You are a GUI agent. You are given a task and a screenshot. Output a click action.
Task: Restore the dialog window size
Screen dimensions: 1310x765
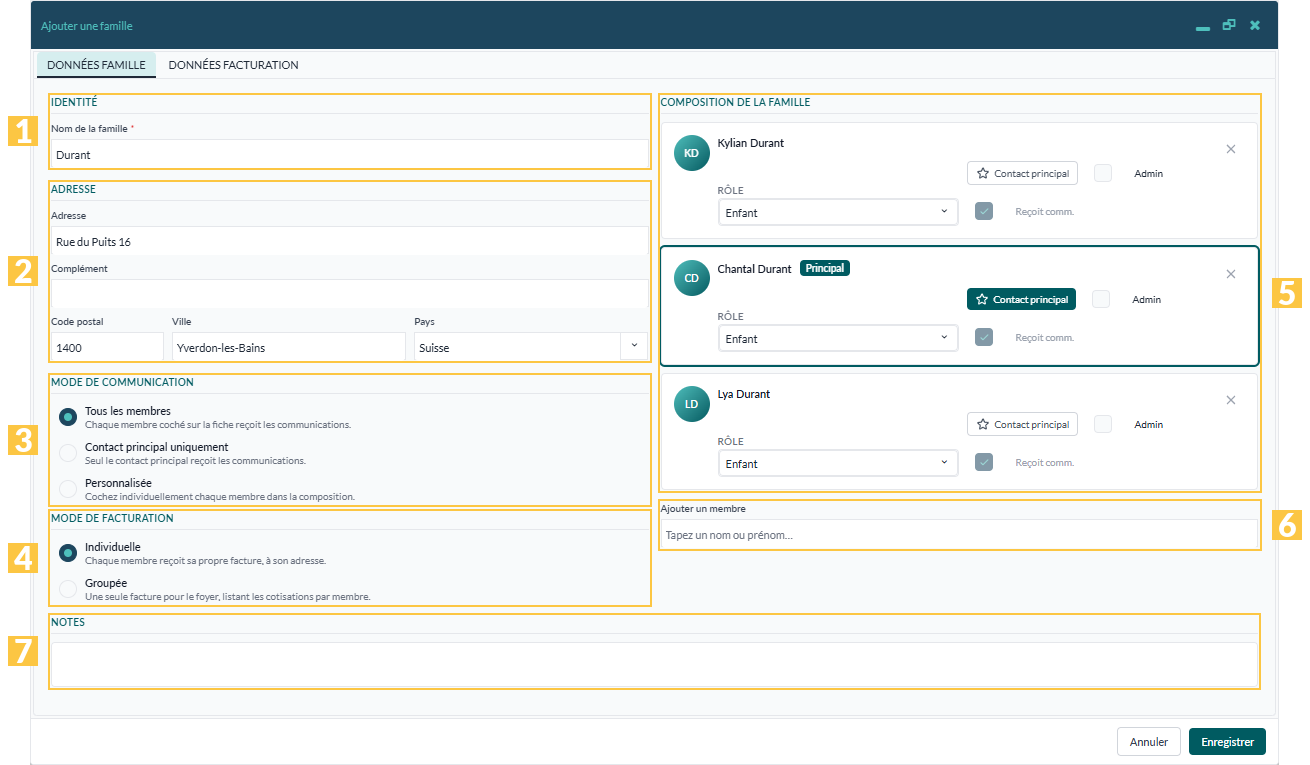click(1229, 25)
